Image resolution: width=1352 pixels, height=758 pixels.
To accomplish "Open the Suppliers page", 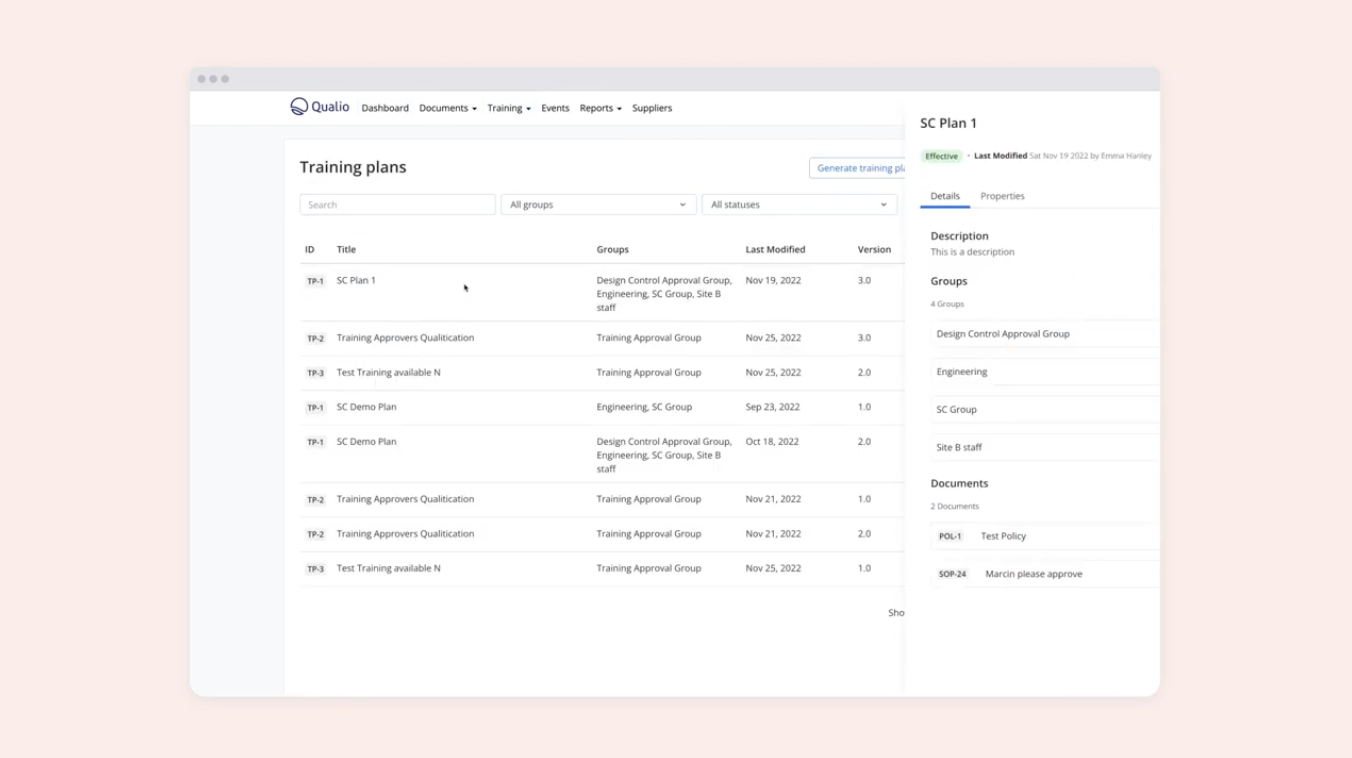I will coord(652,108).
